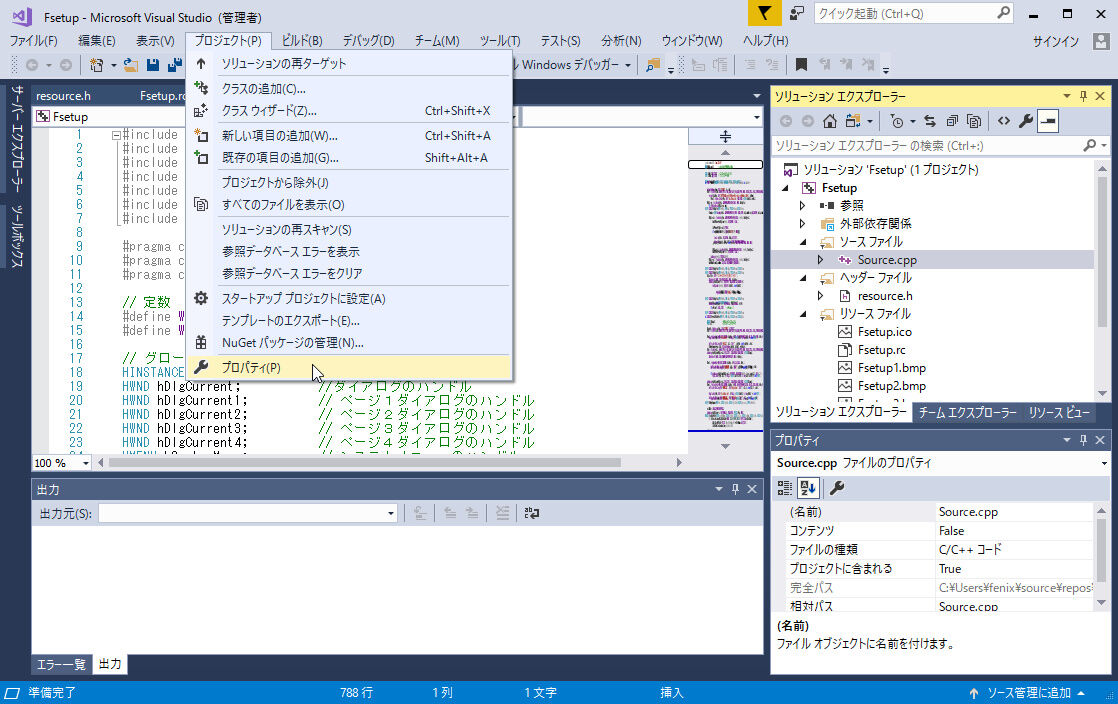This screenshot has width=1118, height=704.
Task: Pin the Output panel
Action: coord(735,489)
